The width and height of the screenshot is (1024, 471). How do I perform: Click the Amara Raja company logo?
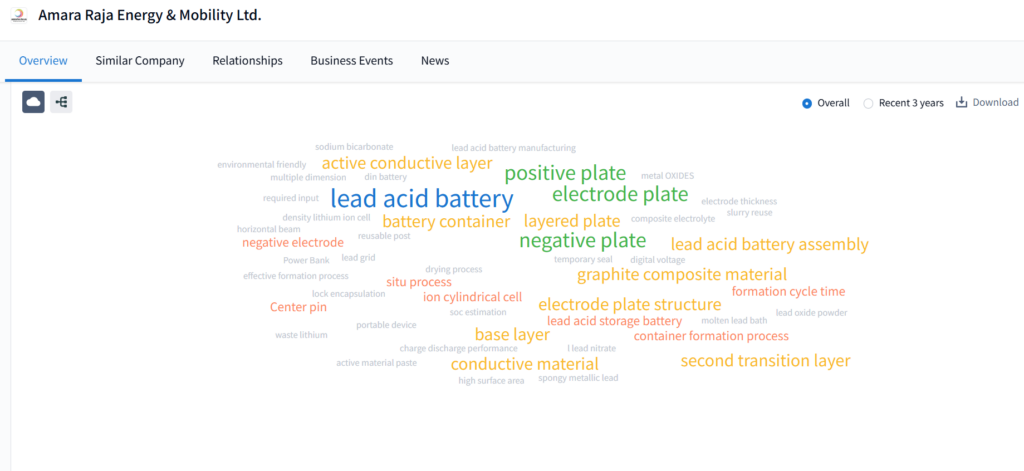[x=19, y=17]
